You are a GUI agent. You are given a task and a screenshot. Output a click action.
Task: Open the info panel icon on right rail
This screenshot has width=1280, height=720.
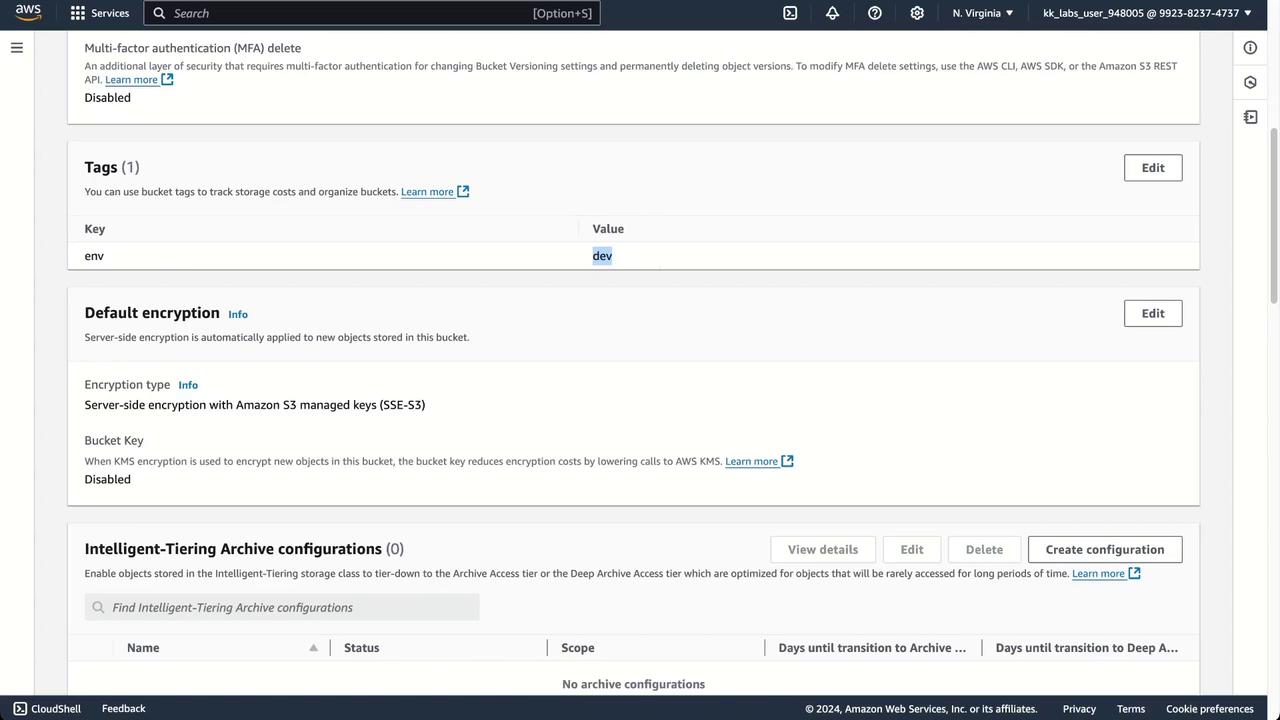[x=1250, y=48]
